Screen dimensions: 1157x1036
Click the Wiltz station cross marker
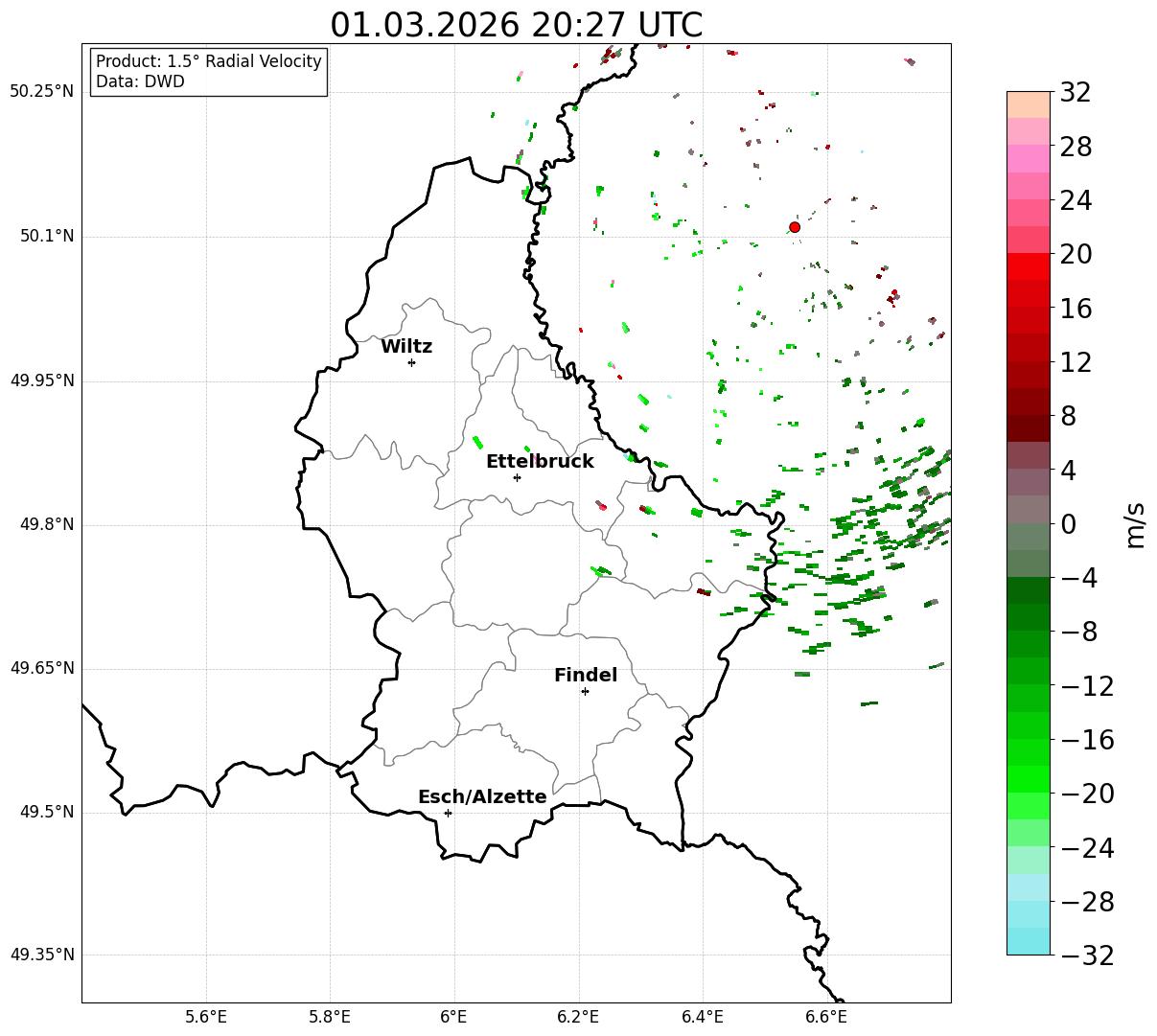[x=411, y=362]
